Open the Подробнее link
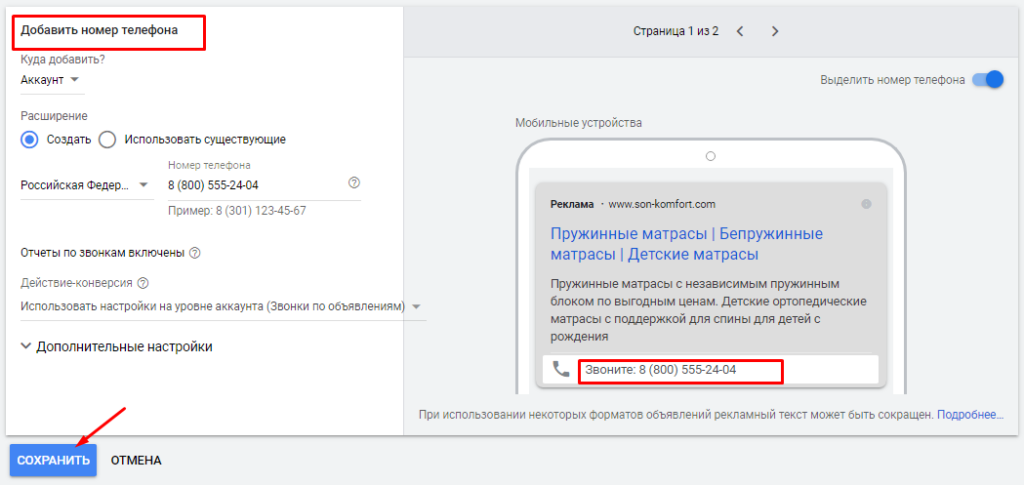 pos(969,414)
